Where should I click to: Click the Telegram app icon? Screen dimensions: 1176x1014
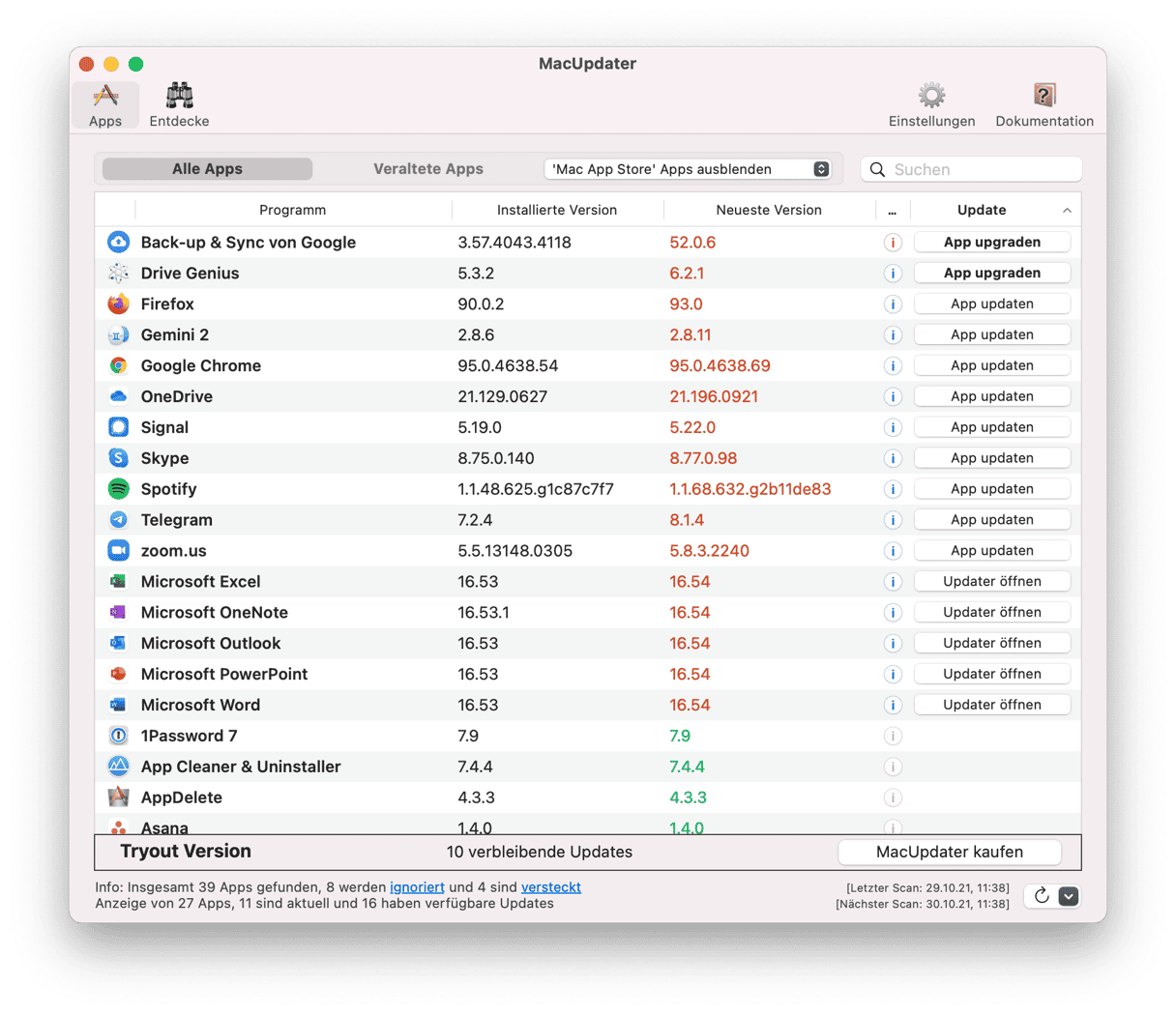click(118, 520)
